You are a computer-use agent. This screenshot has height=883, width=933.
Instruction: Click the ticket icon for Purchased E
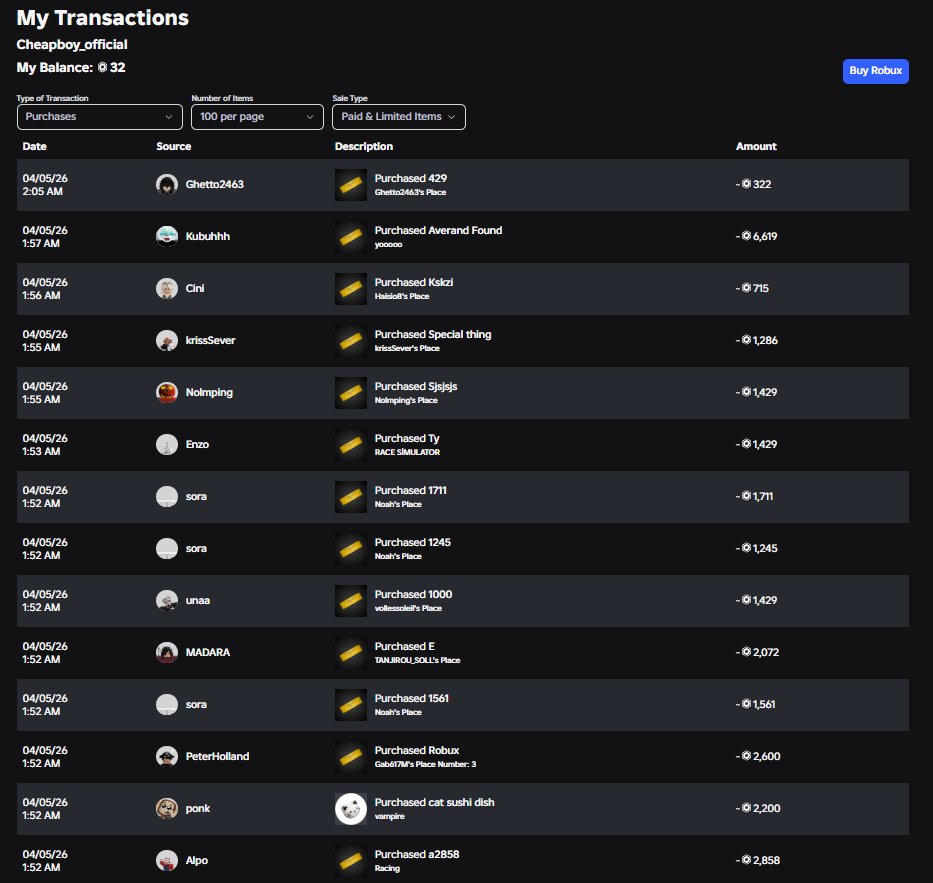point(350,653)
